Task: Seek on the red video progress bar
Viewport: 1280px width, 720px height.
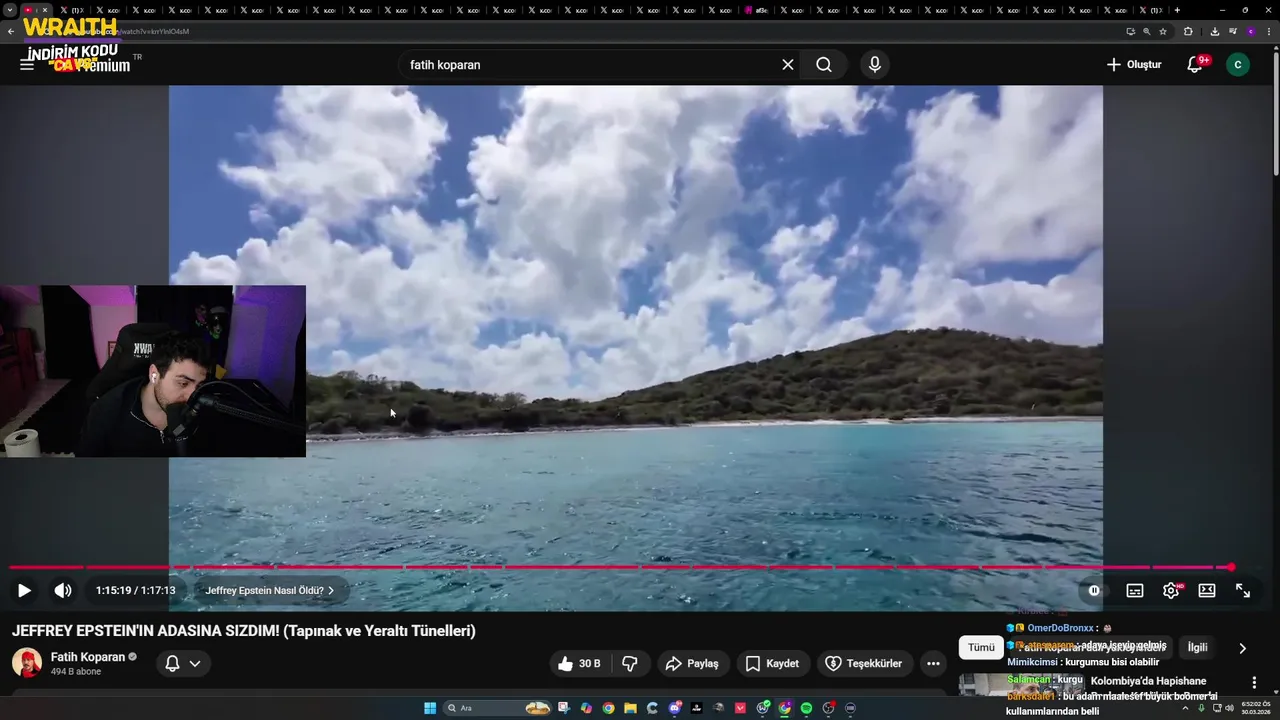Action: [620, 567]
